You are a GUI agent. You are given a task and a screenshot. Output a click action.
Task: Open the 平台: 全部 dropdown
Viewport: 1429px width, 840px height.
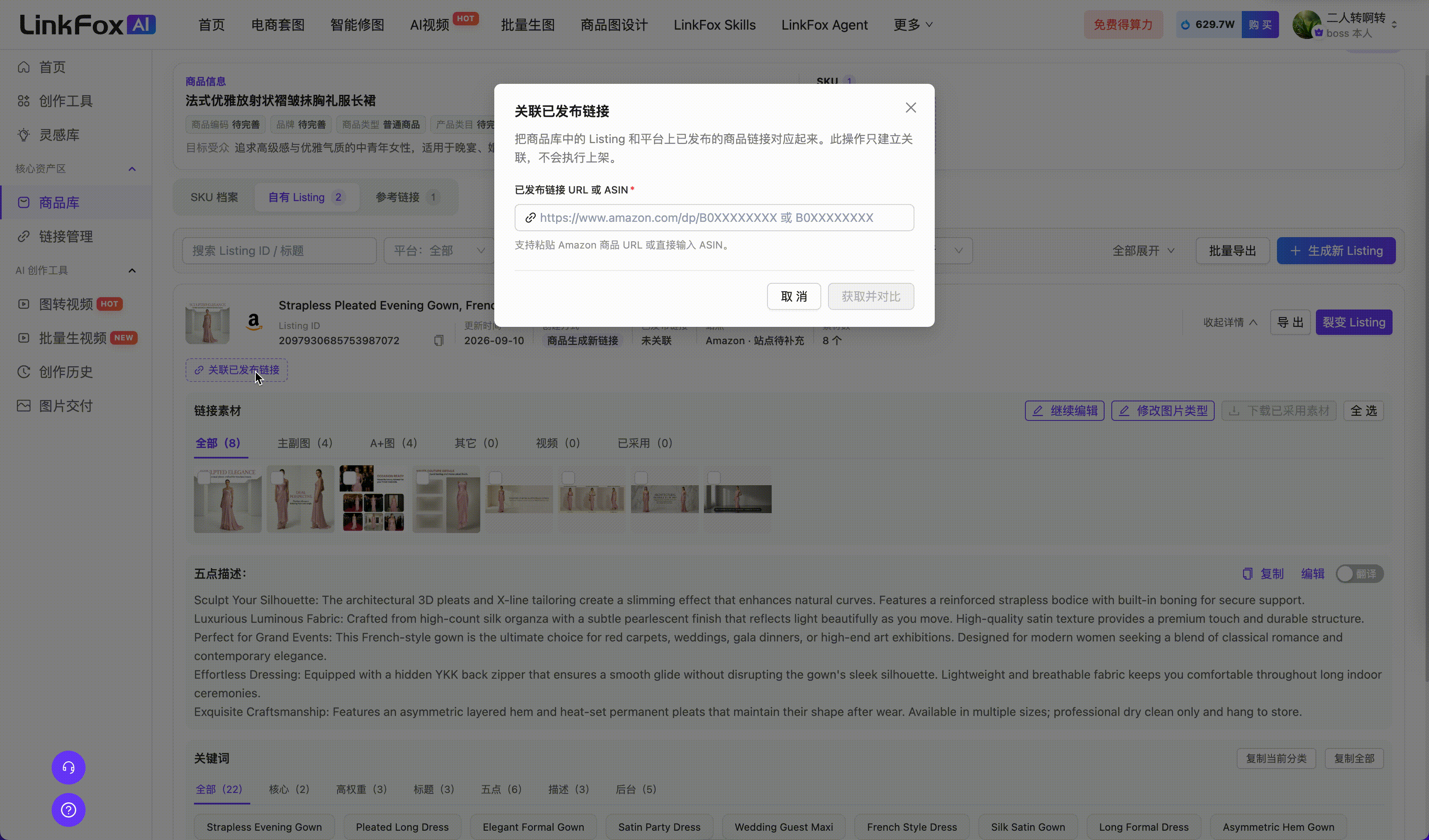point(440,251)
